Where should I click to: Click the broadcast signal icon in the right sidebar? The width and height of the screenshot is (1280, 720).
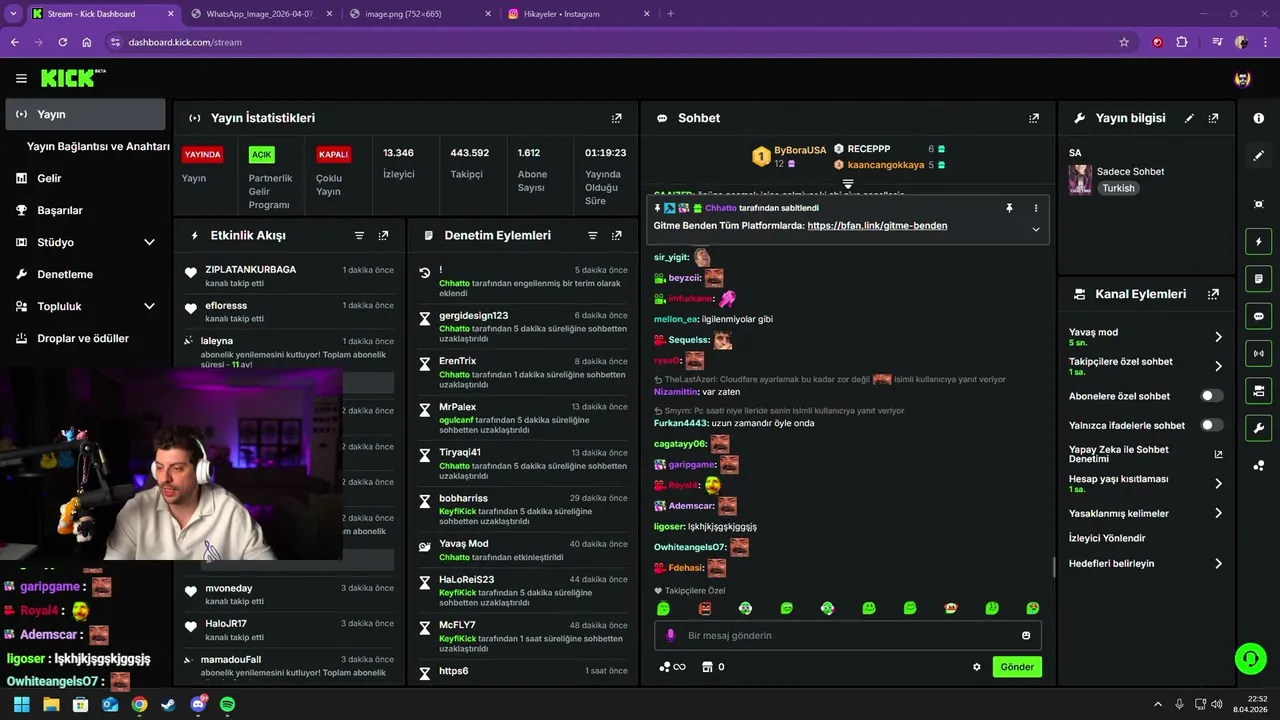click(1259, 353)
